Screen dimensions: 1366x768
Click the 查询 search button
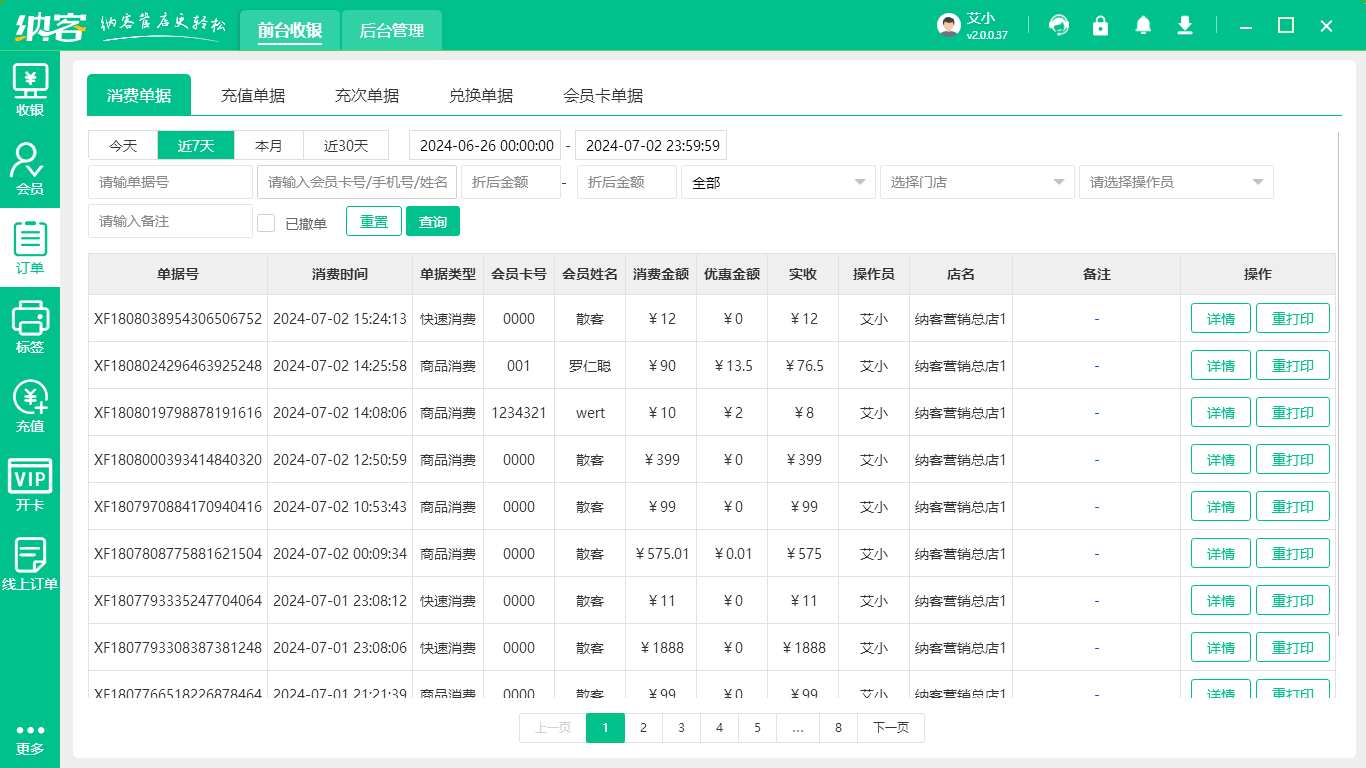pyautogui.click(x=433, y=221)
